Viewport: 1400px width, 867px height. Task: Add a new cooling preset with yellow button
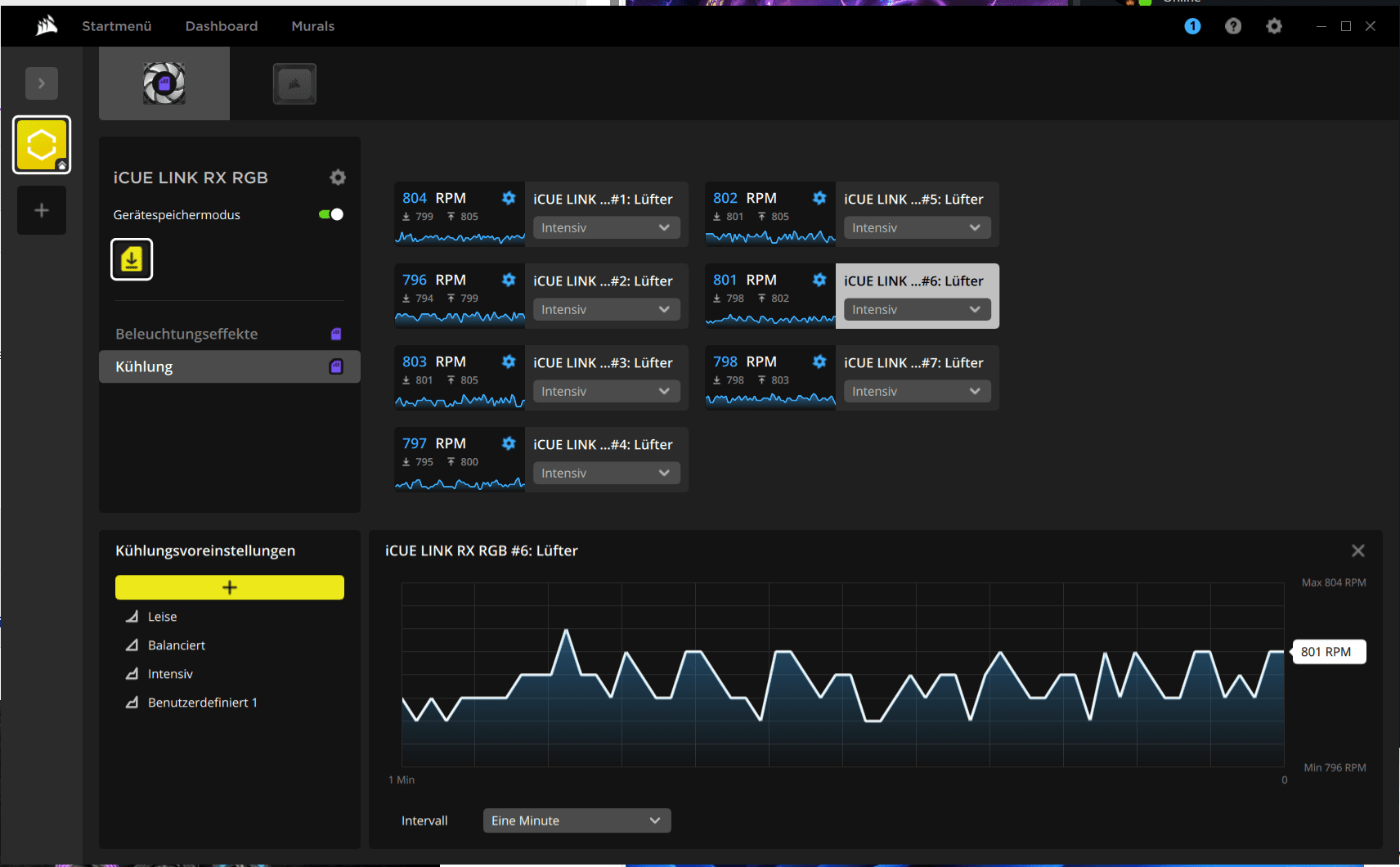pos(230,587)
